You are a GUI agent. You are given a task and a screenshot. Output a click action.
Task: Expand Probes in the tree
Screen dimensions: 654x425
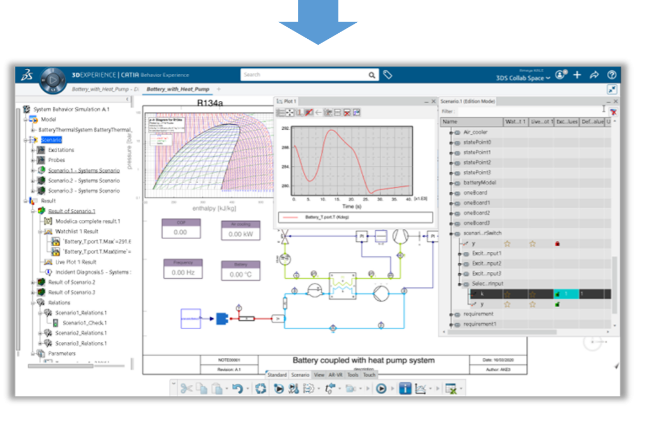click(x=33, y=160)
